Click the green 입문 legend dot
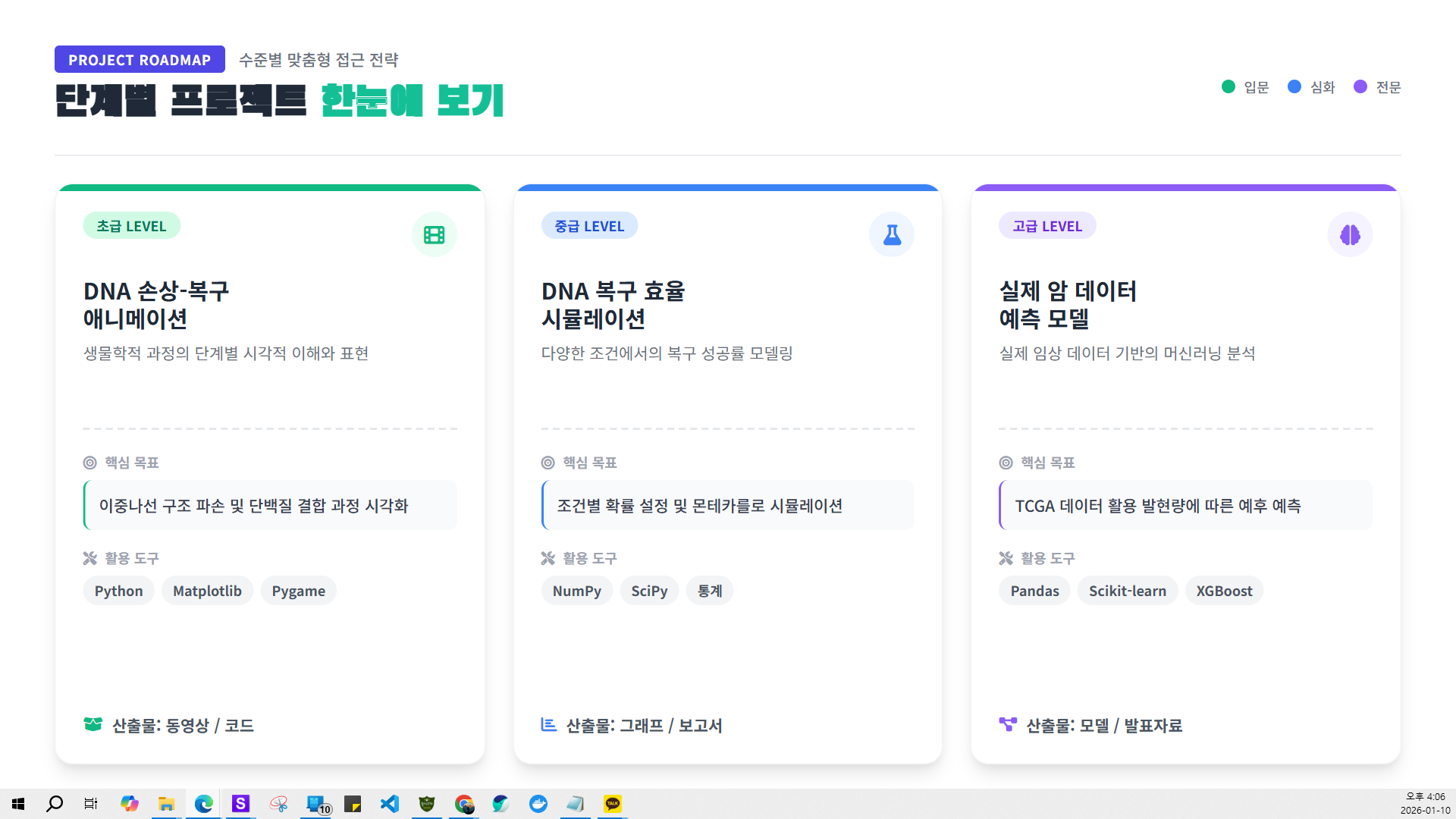 1228,86
